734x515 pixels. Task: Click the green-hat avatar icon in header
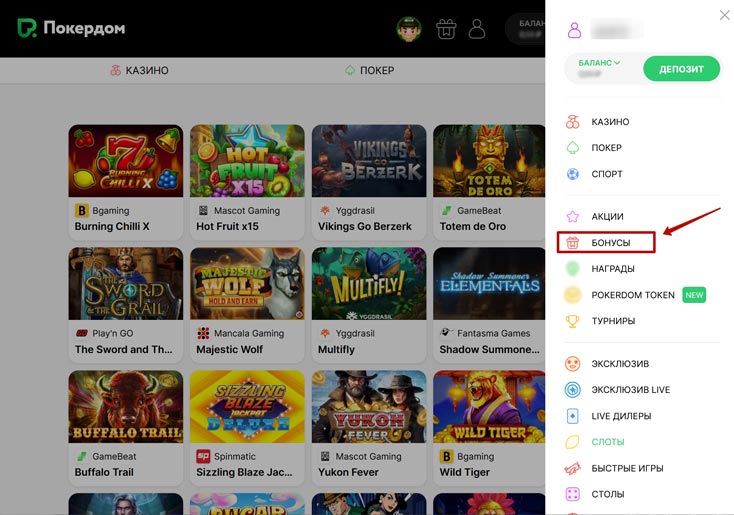click(408, 29)
